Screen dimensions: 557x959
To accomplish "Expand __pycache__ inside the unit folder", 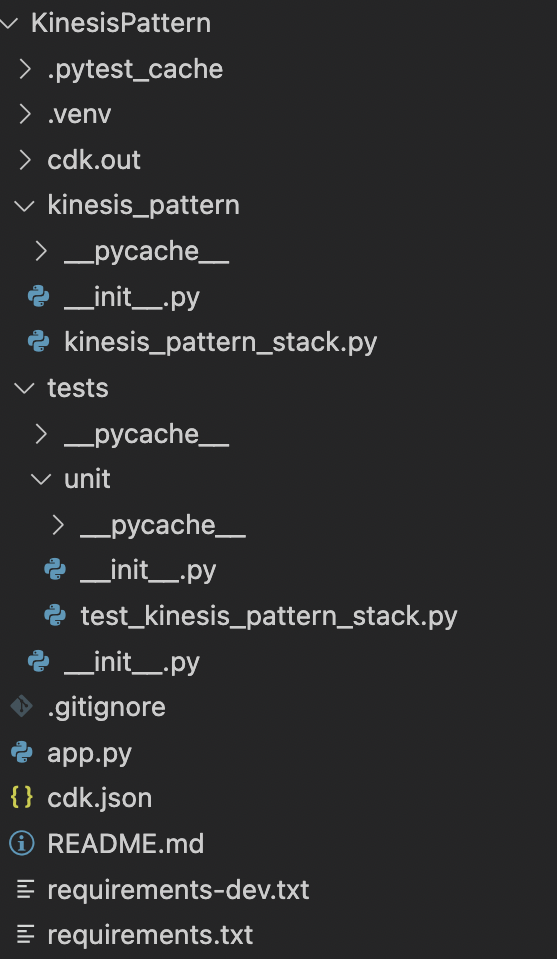I will (57, 525).
